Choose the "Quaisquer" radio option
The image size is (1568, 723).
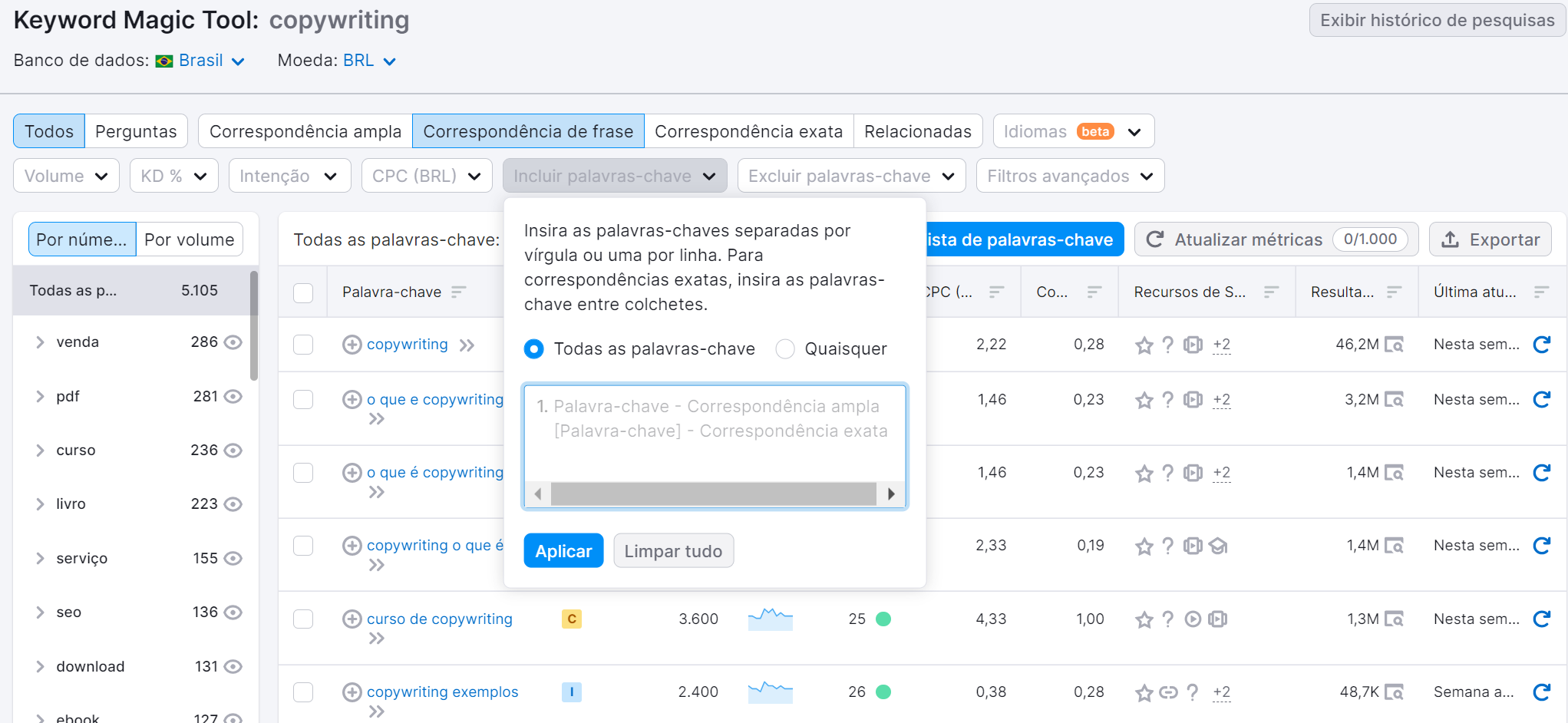[x=785, y=348]
